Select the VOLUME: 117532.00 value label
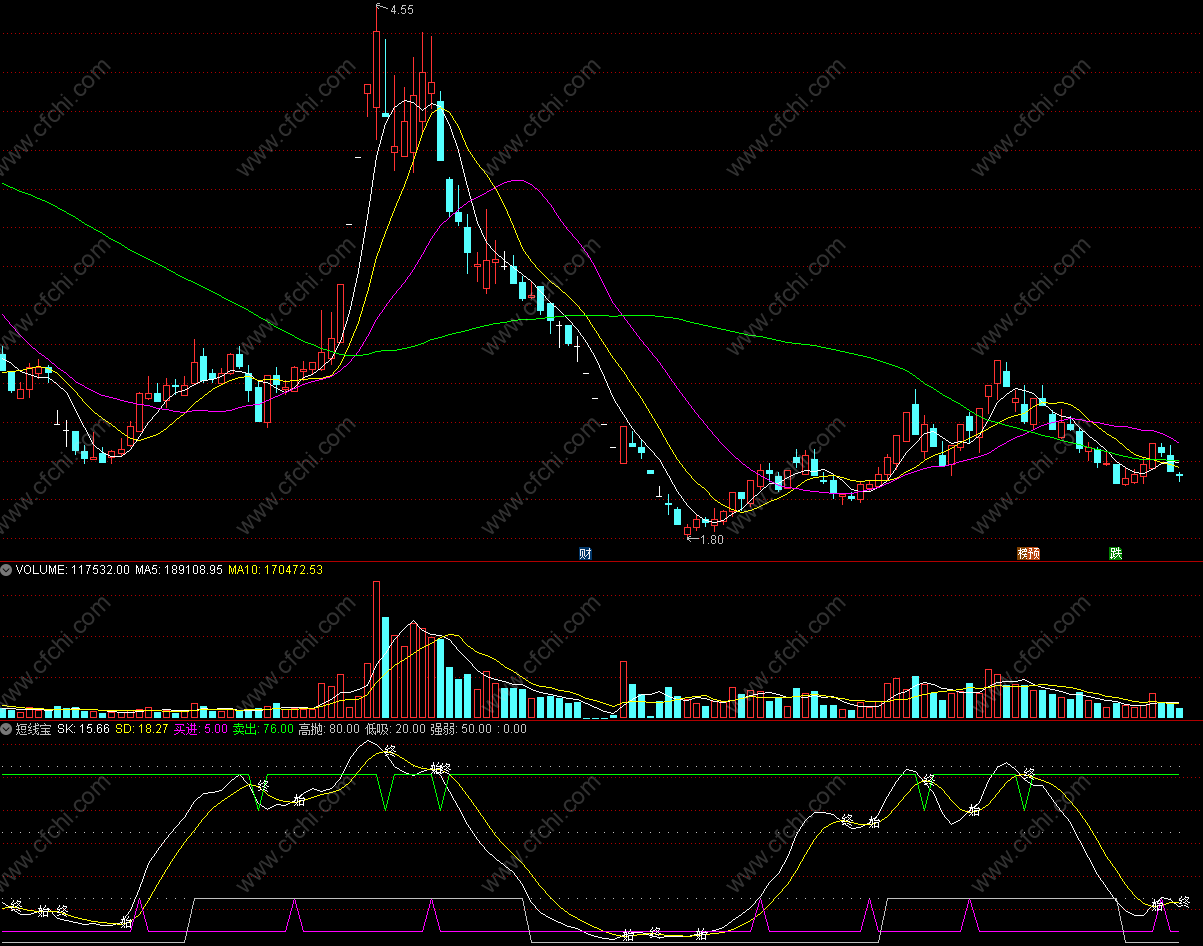The height and width of the screenshot is (946, 1203). 72,570
